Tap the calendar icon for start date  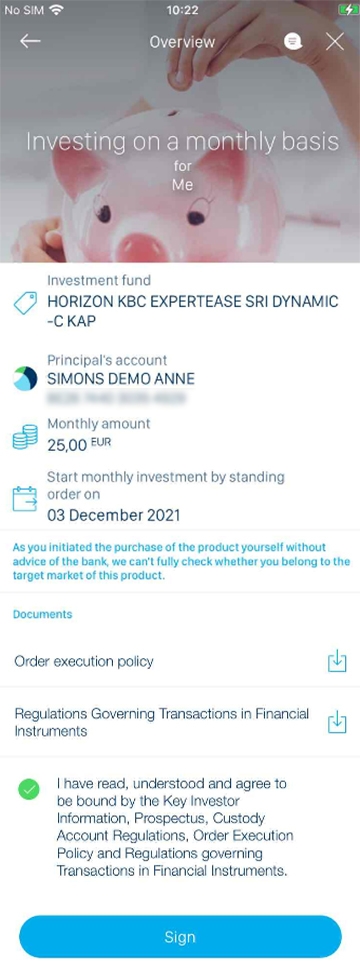click(25, 498)
